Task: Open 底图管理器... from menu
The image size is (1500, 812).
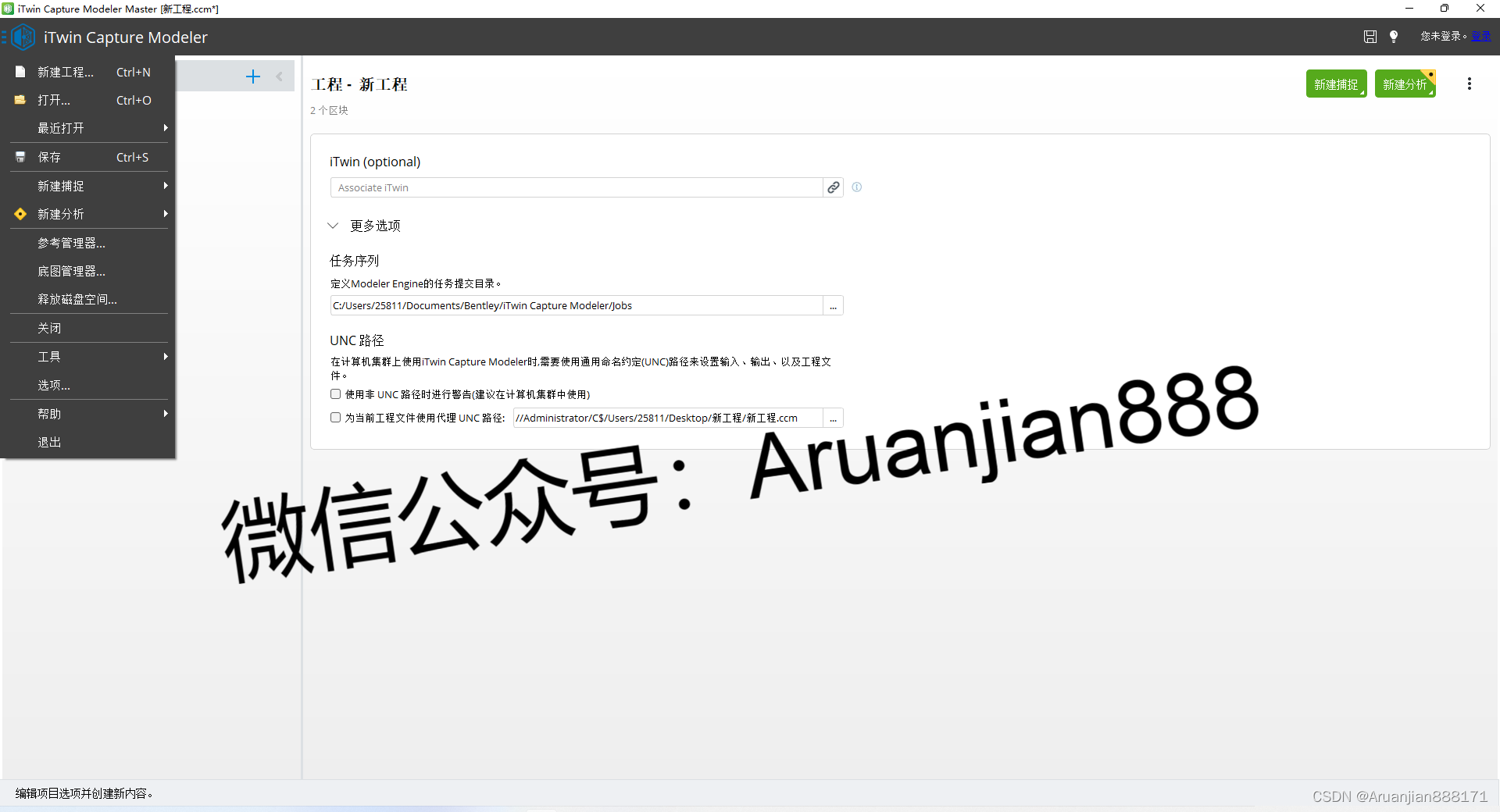Action: 89,271
